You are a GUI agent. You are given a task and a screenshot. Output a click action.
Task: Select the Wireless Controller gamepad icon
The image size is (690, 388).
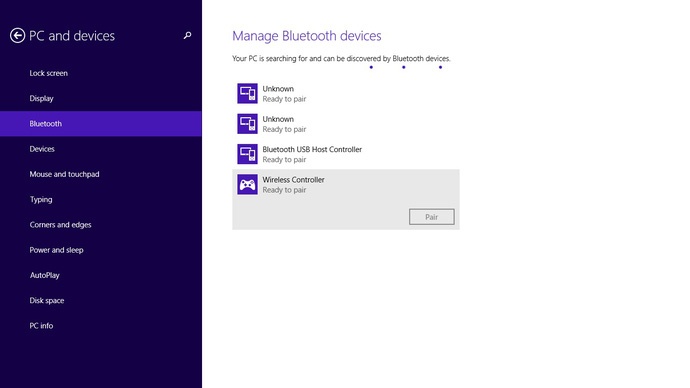click(x=247, y=184)
